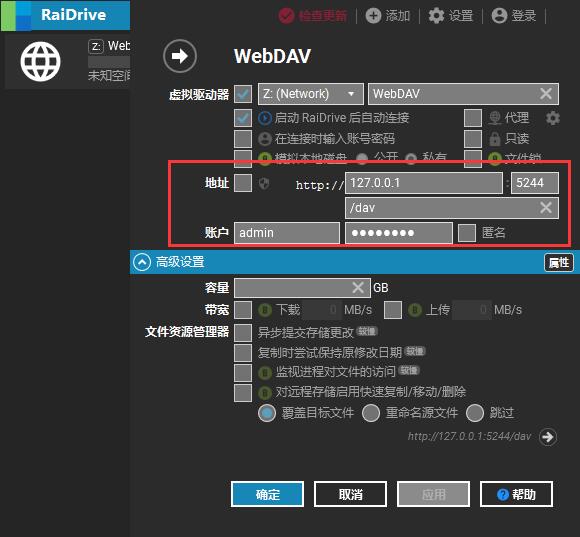This screenshot has width=580, height=537.
Task: Enable 代理 (proxy) checkbox
Action: 473,118
